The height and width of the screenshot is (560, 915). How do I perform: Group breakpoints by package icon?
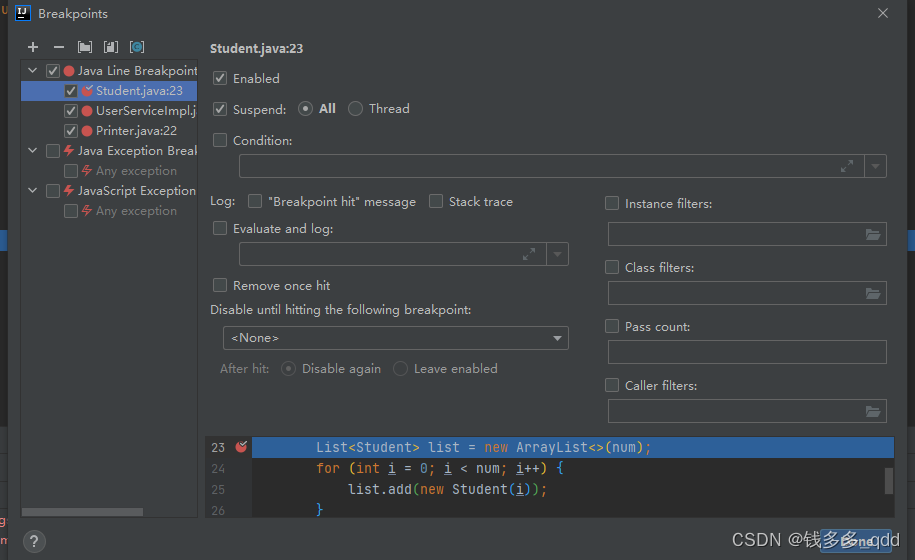click(x=85, y=47)
